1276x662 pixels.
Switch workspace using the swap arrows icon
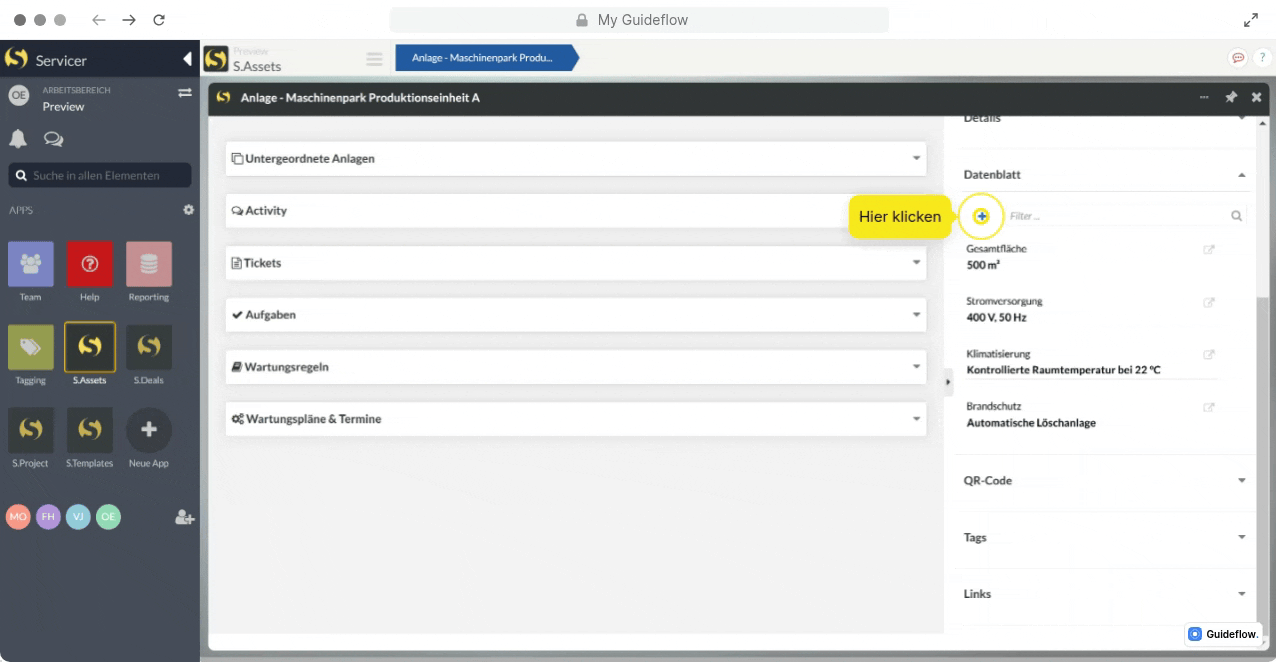pyautogui.click(x=184, y=92)
